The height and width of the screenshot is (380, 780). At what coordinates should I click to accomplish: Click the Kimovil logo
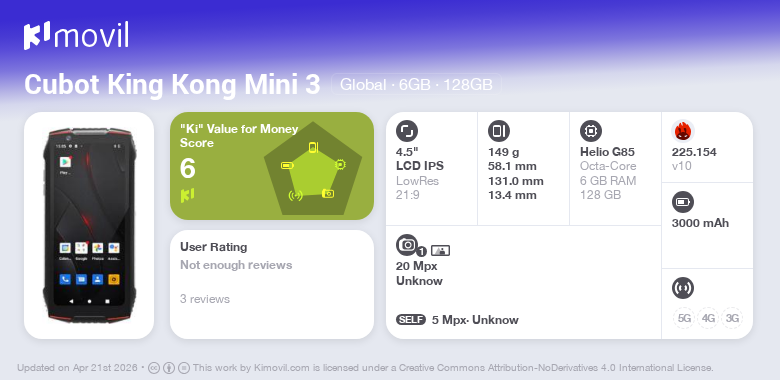[76, 35]
